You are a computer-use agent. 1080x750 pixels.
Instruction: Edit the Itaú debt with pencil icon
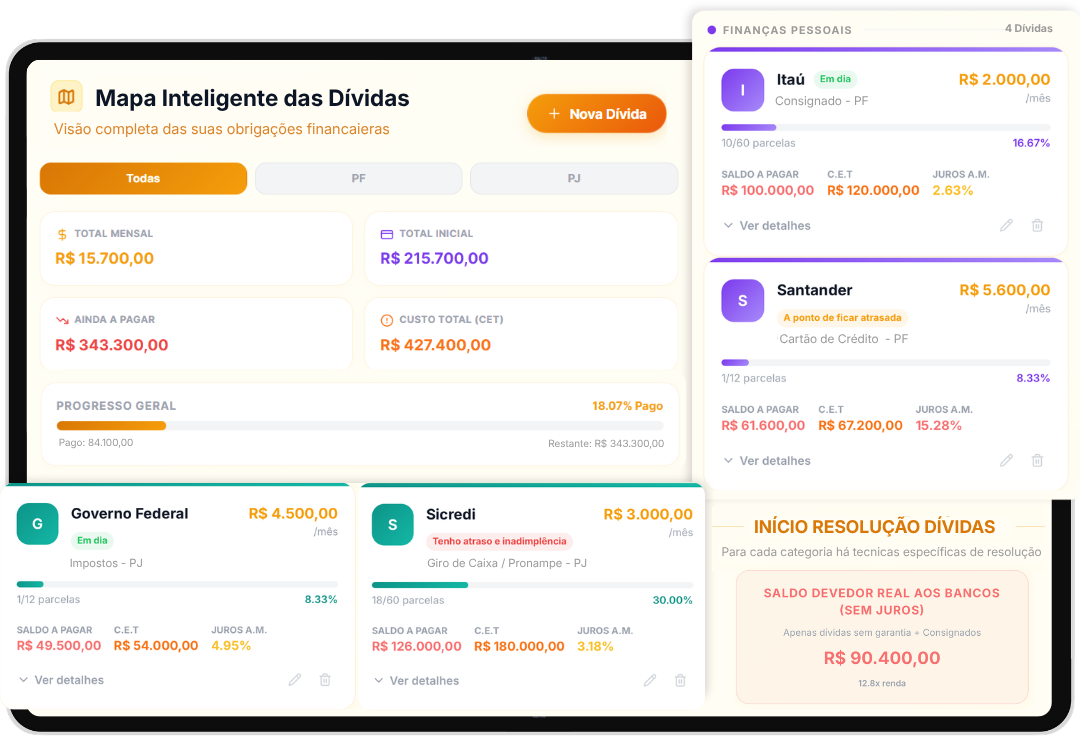pyautogui.click(x=1006, y=225)
